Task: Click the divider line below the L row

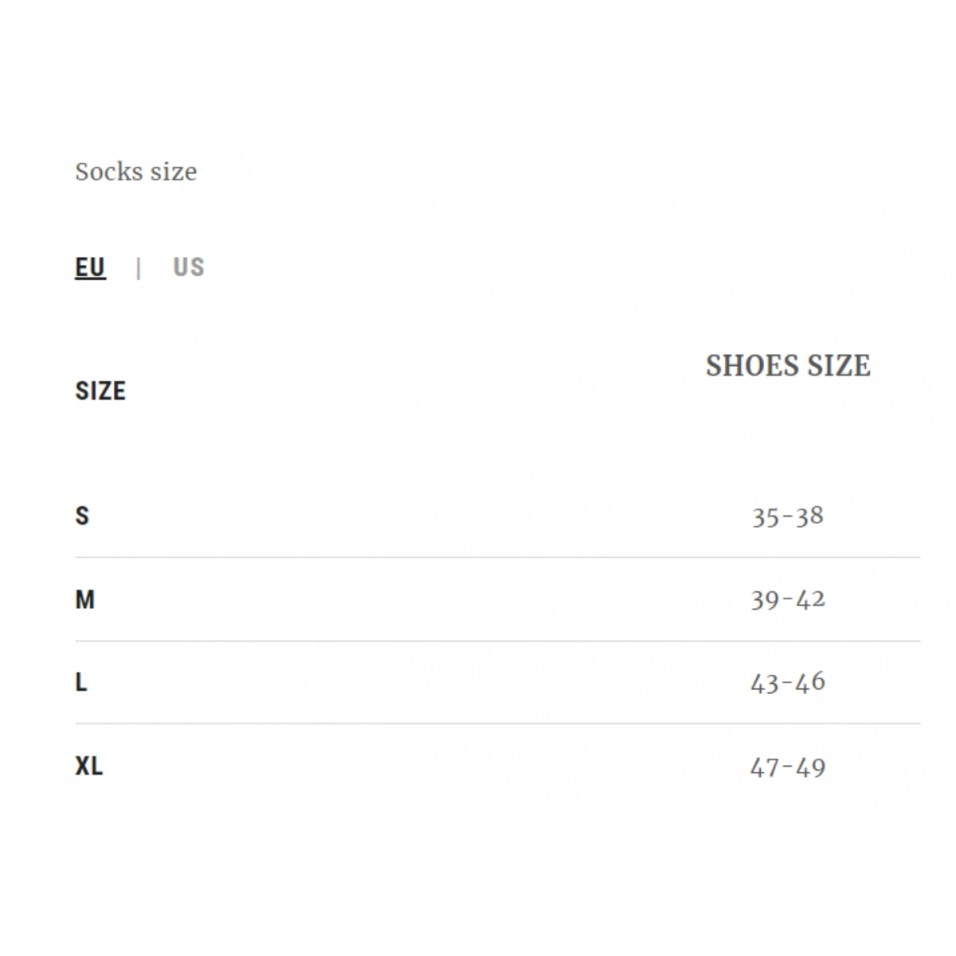Action: (497, 724)
